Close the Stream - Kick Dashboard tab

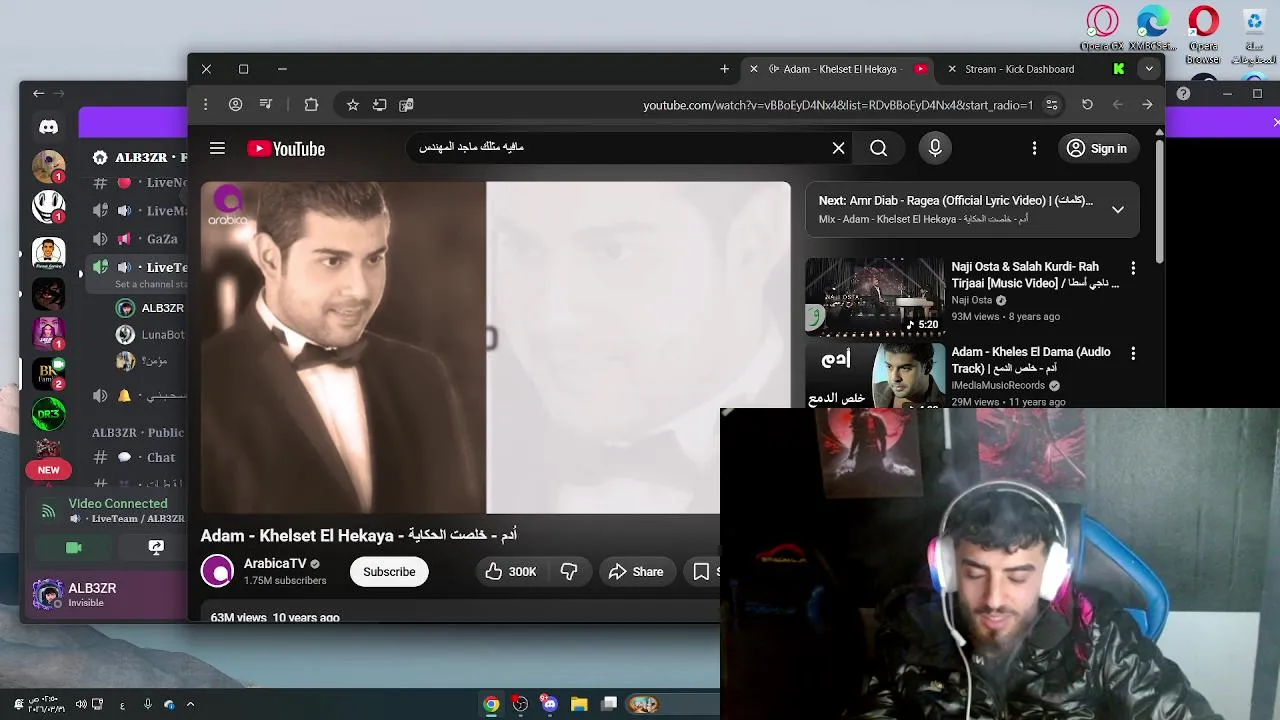tap(952, 69)
